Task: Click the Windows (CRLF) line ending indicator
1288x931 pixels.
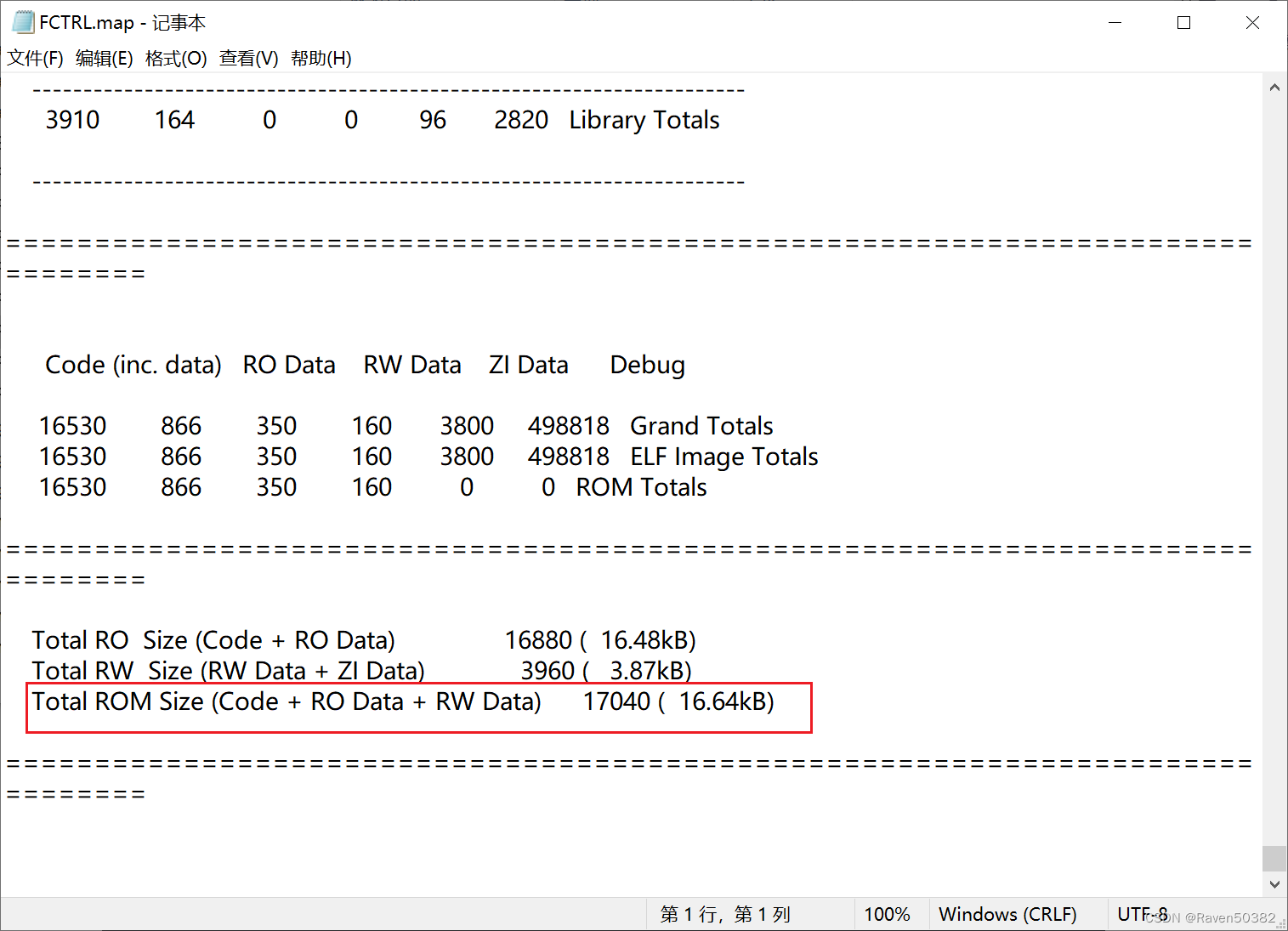Action: click(1007, 913)
